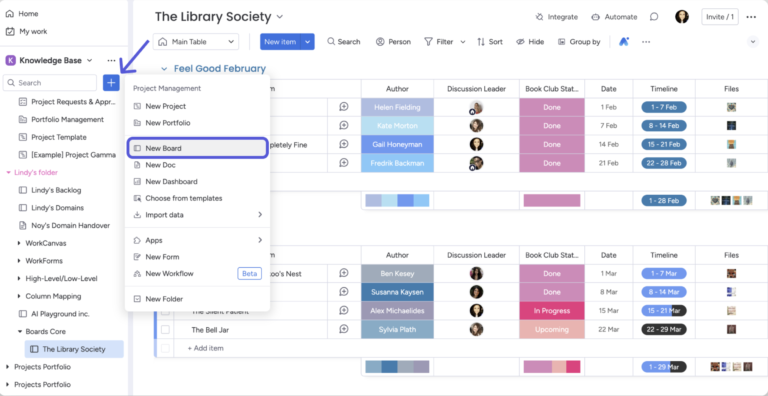
Task: Search items in the board toolbar
Action: (344, 42)
